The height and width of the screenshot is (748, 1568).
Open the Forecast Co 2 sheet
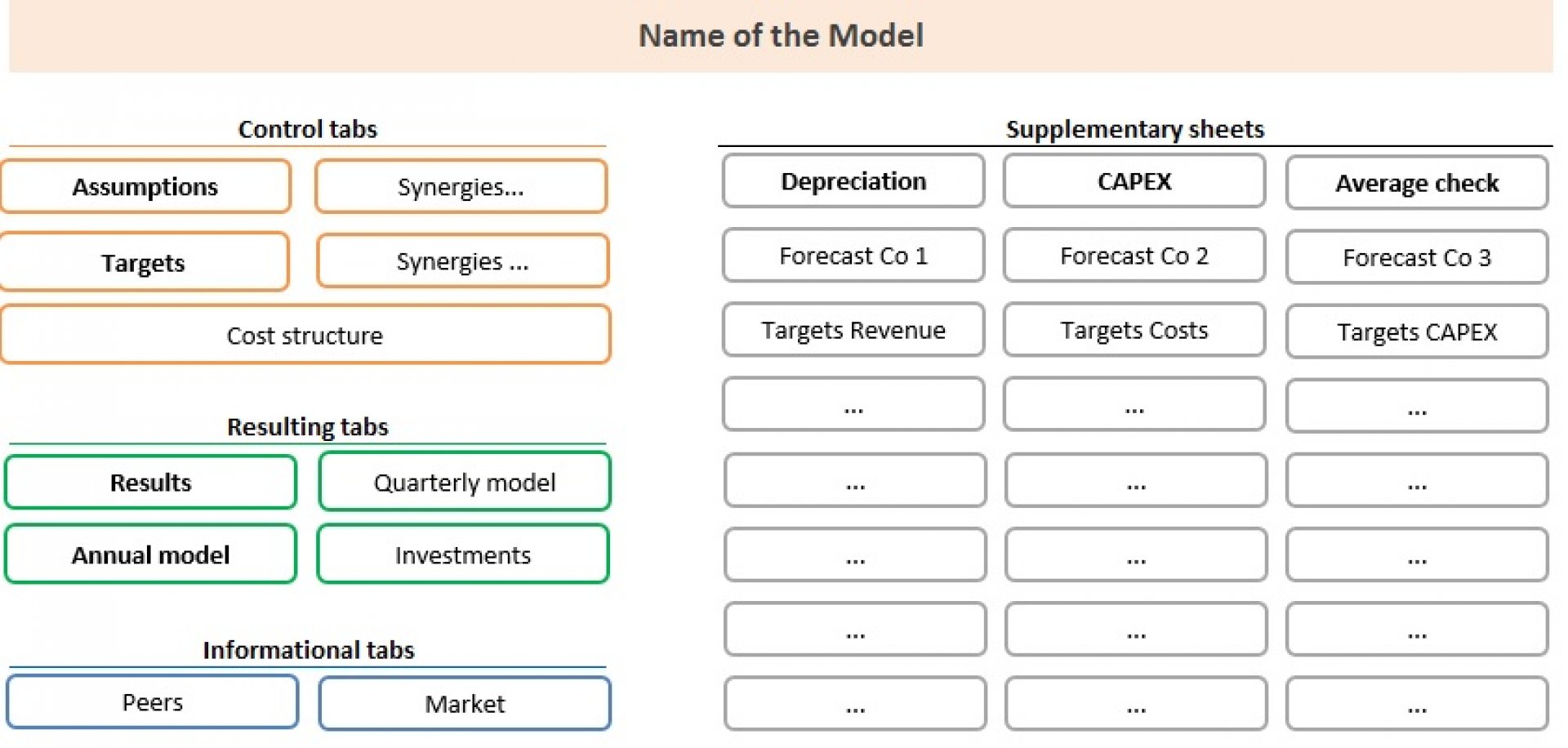1134,256
